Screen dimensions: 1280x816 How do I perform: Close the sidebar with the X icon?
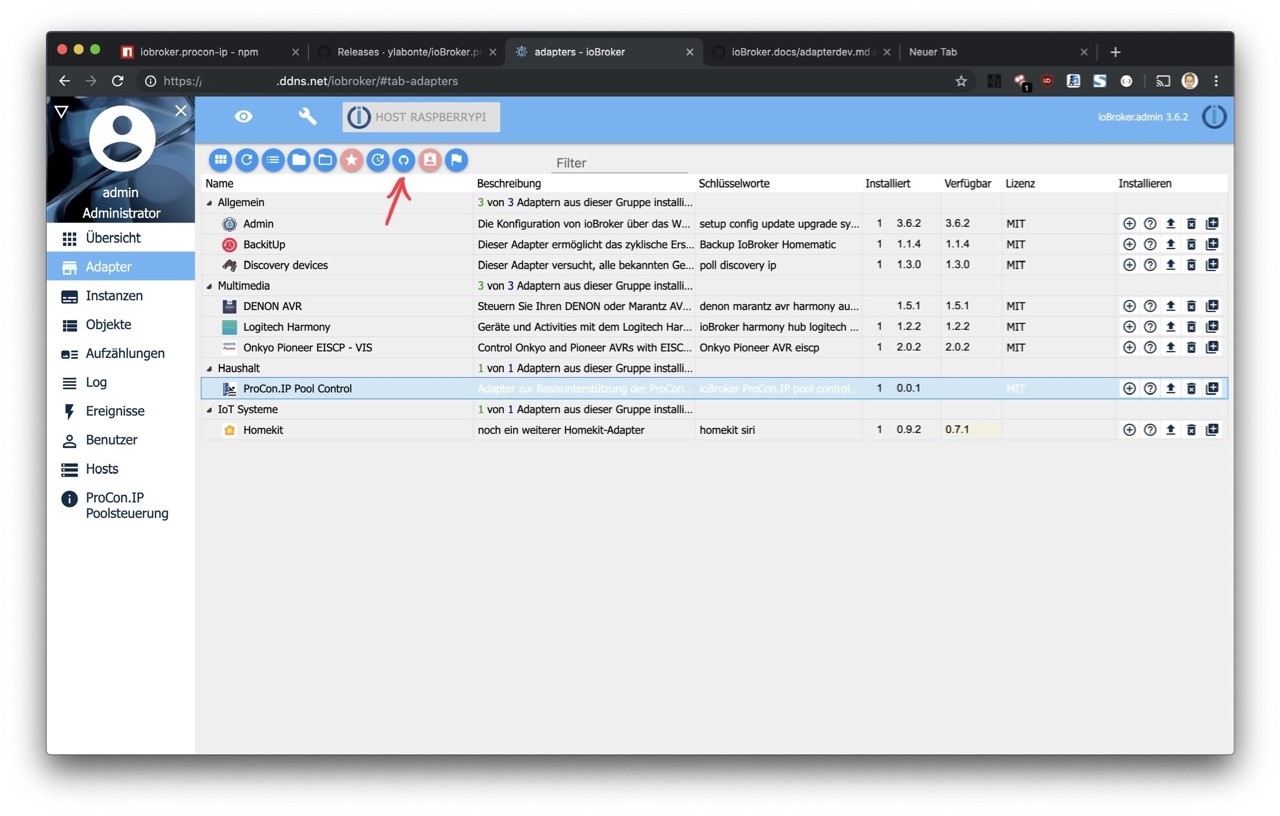tap(181, 111)
